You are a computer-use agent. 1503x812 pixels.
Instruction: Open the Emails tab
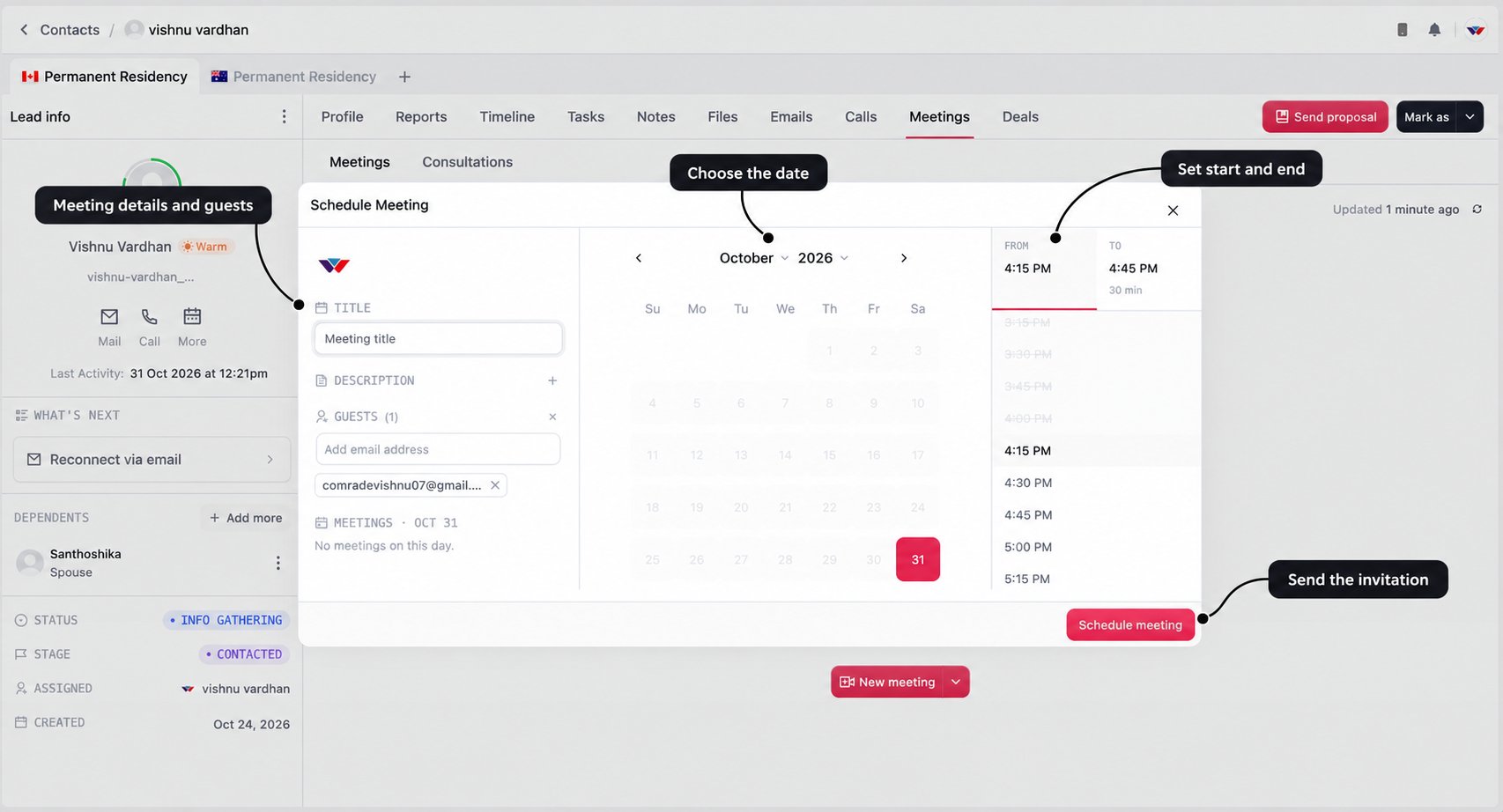791,117
